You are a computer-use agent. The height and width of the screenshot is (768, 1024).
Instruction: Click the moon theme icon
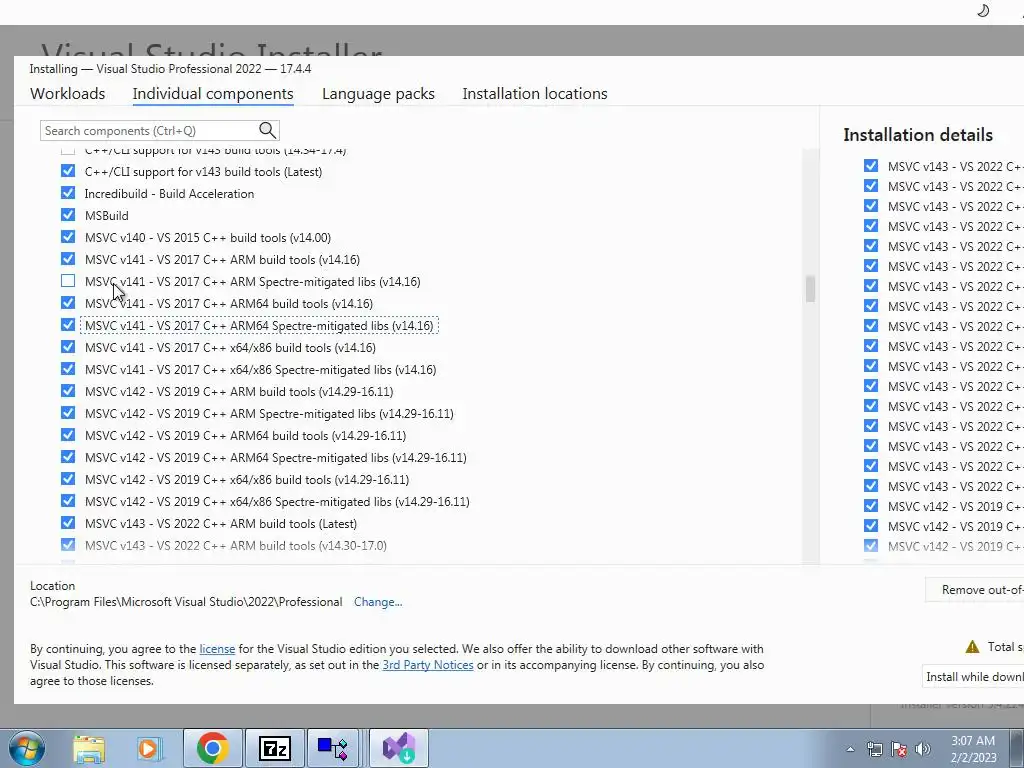tap(983, 10)
